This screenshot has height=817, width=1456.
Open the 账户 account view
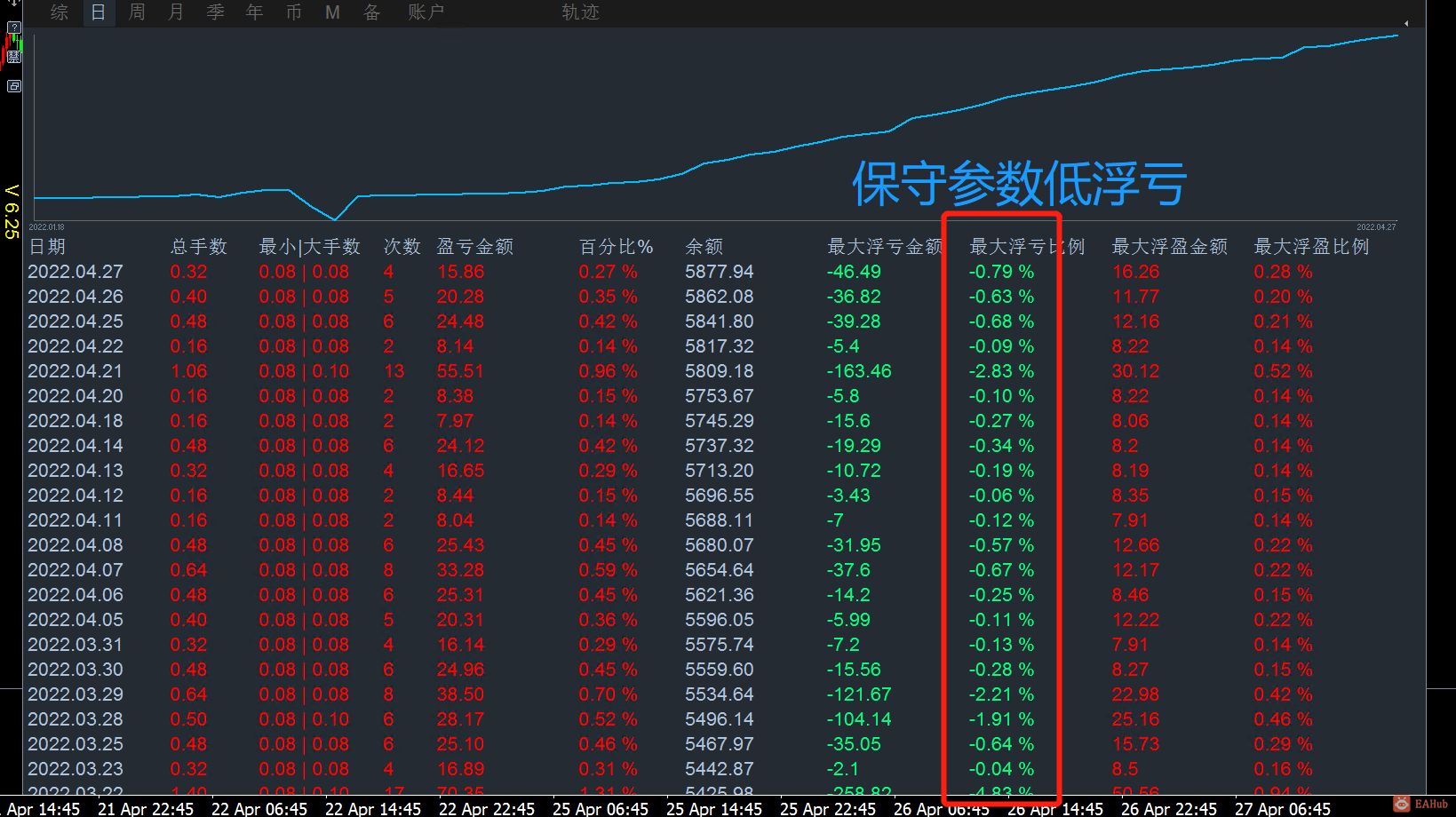coord(426,12)
